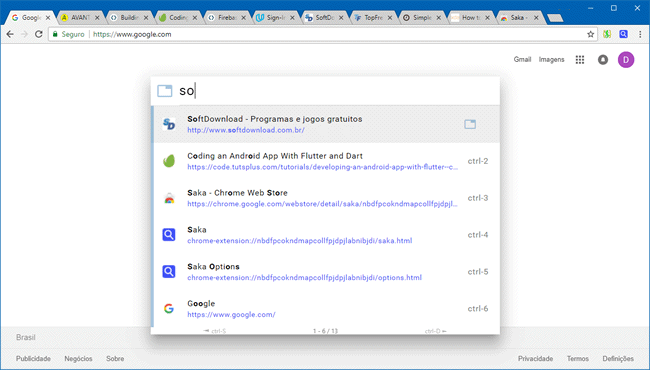The width and height of the screenshot is (650, 370).
Task: Open Imagens link
Action: [x=551, y=59]
